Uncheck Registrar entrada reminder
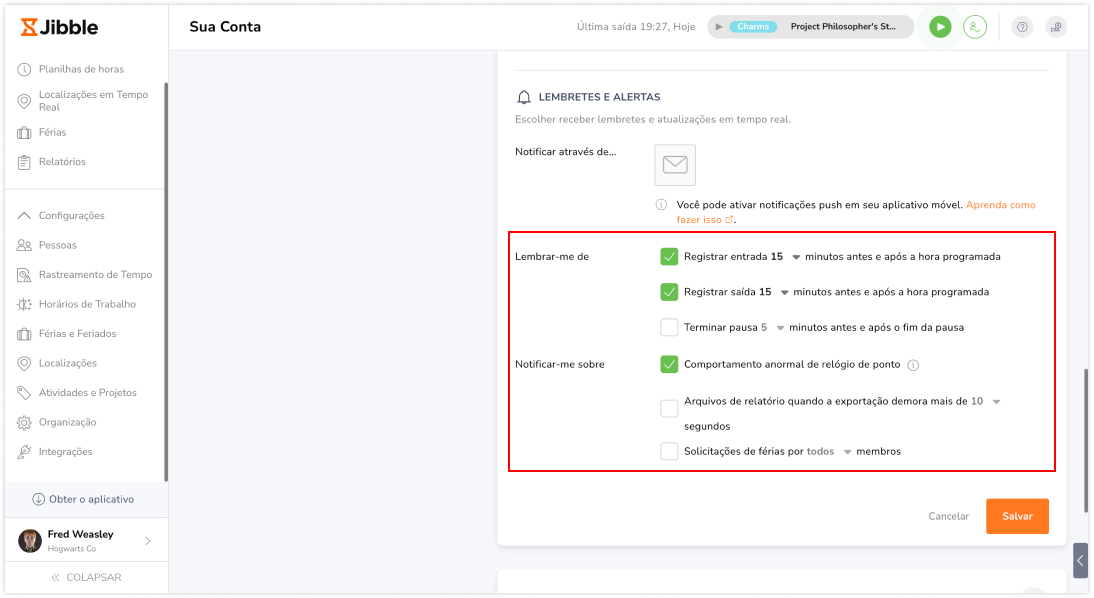The image size is (1094, 598). [x=669, y=256]
